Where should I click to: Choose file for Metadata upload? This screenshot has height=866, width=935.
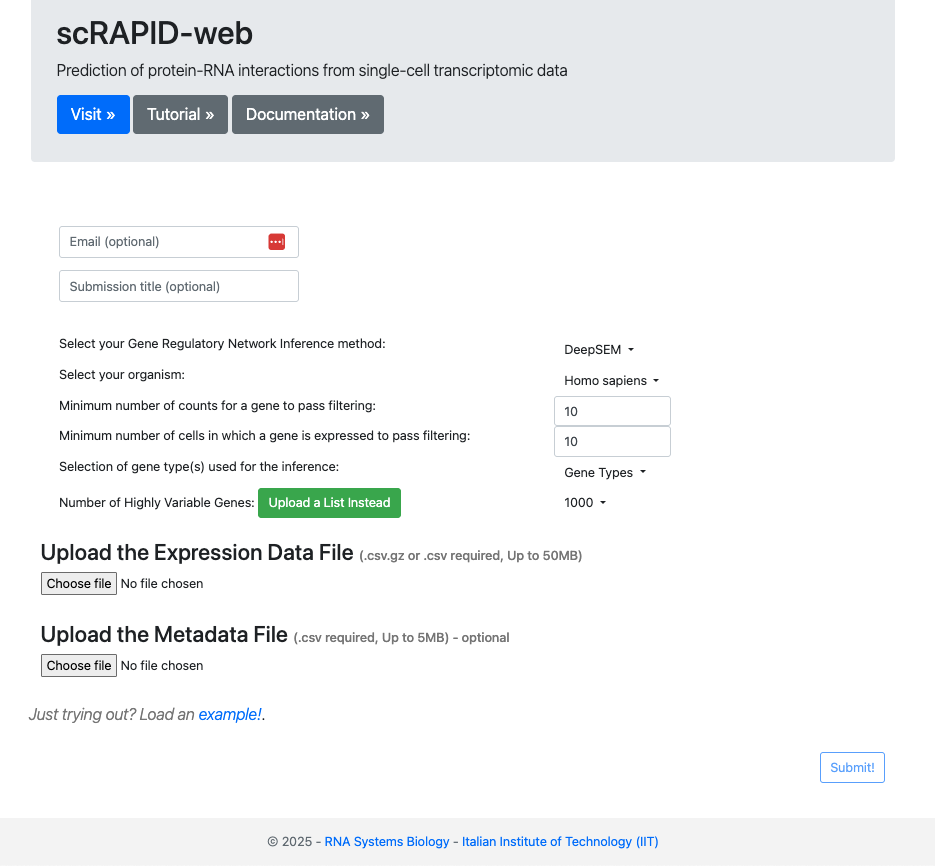click(x=79, y=666)
